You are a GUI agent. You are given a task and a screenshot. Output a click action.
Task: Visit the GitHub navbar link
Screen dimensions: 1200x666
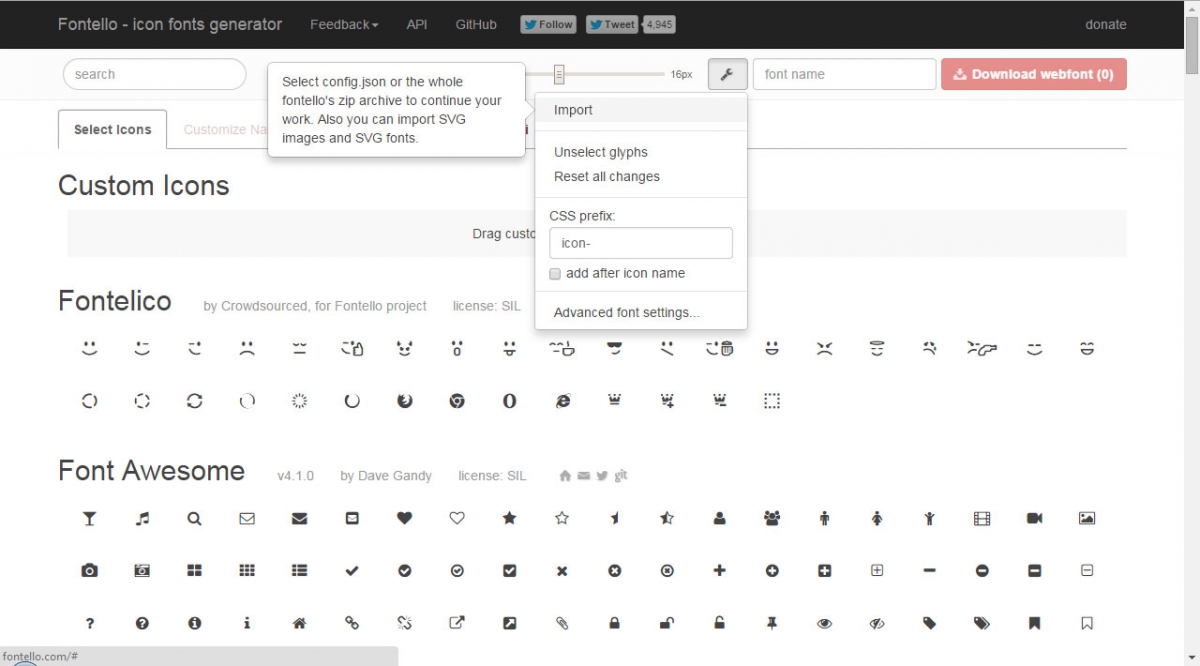tap(476, 24)
